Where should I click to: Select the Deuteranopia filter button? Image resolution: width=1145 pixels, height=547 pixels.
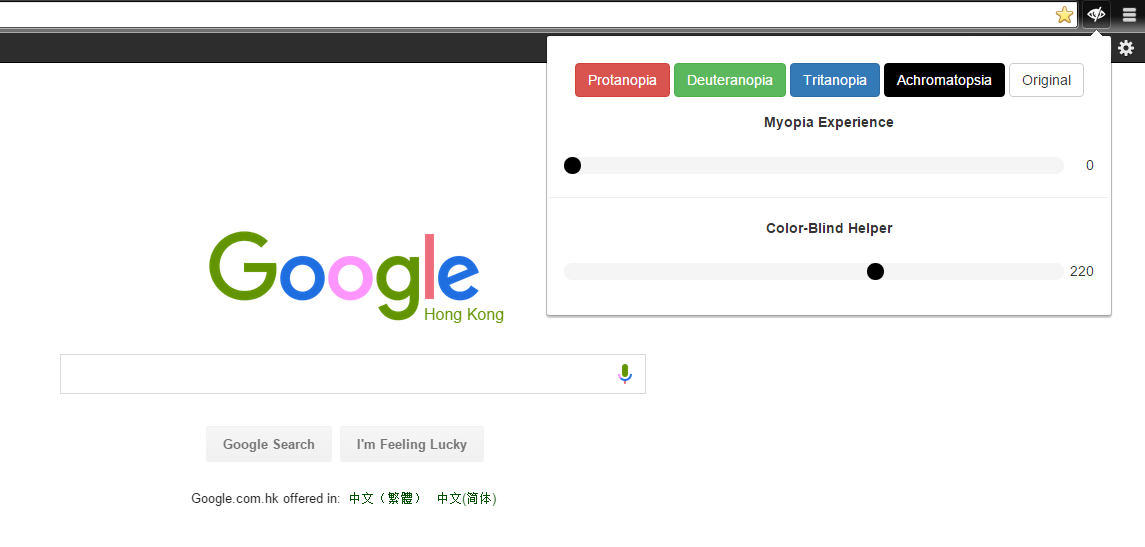coord(729,80)
